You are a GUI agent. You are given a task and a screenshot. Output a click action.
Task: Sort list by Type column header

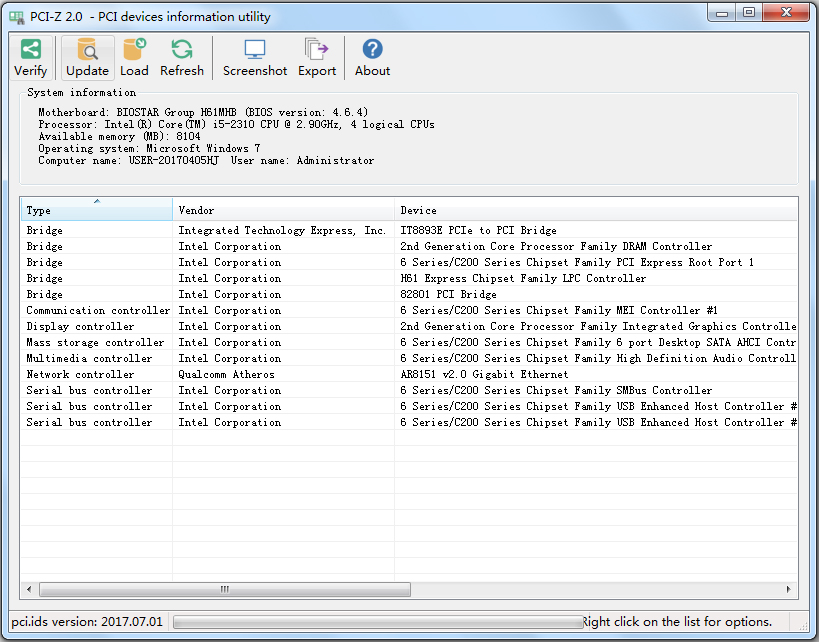(x=96, y=210)
